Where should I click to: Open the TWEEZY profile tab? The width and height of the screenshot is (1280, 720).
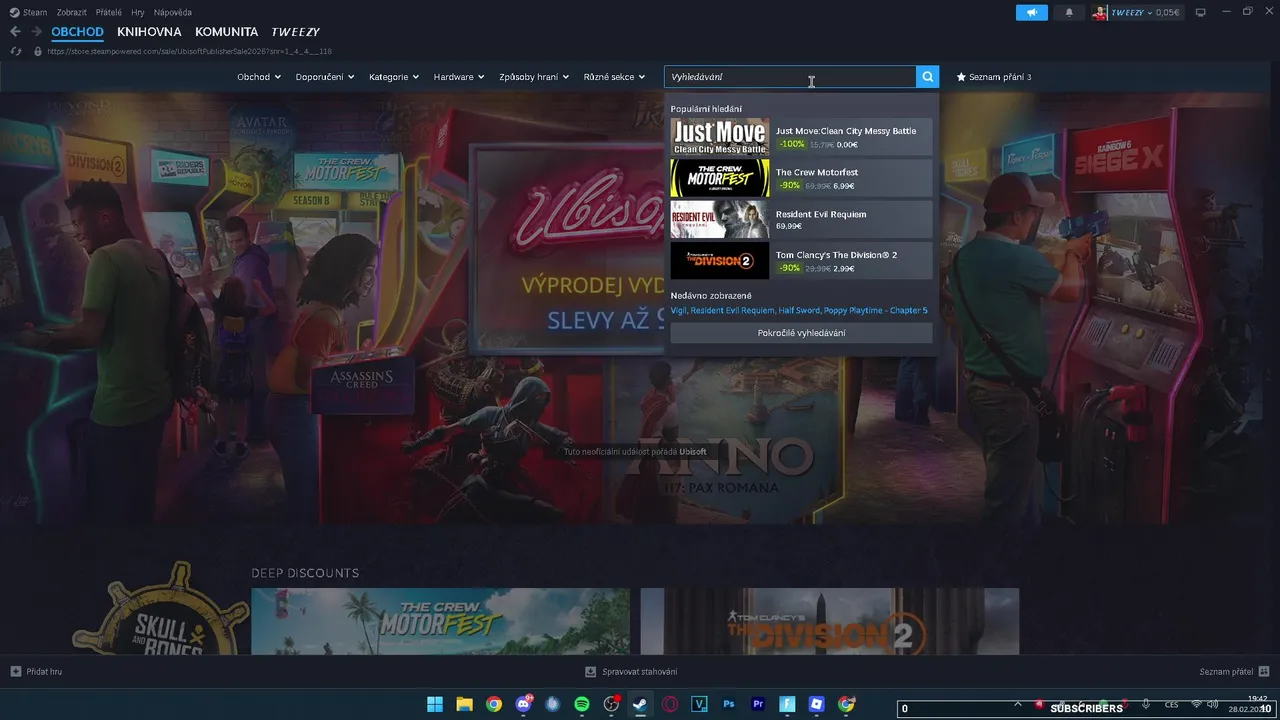coord(295,32)
